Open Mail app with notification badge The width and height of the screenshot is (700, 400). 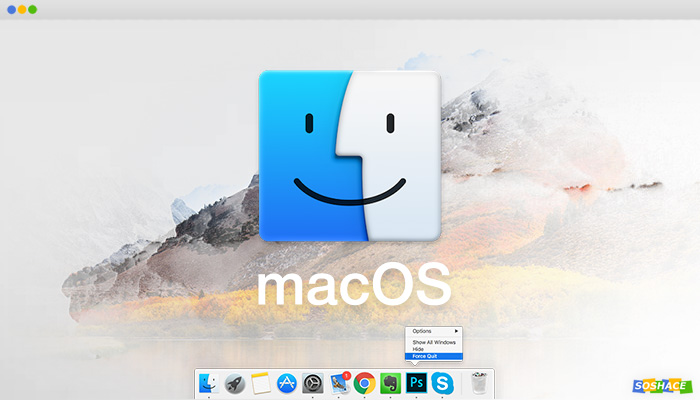[340, 383]
